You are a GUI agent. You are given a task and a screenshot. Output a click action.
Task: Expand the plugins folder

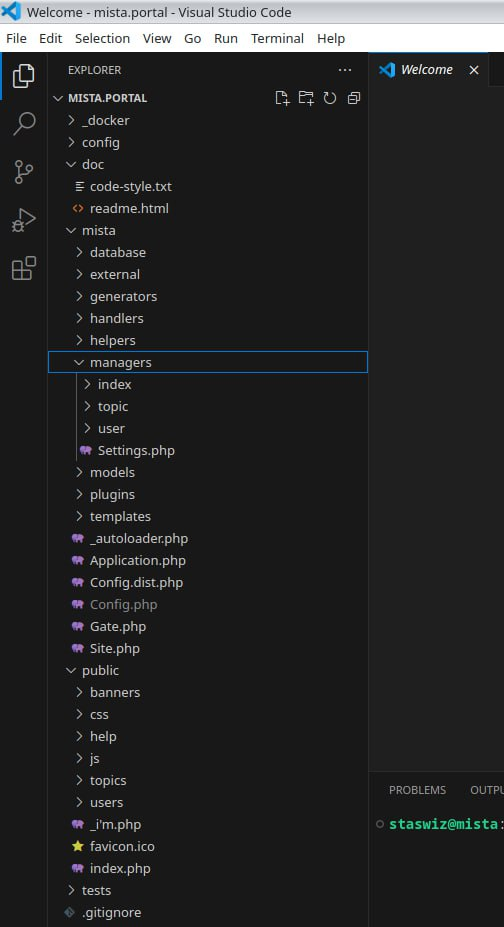tap(208, 494)
